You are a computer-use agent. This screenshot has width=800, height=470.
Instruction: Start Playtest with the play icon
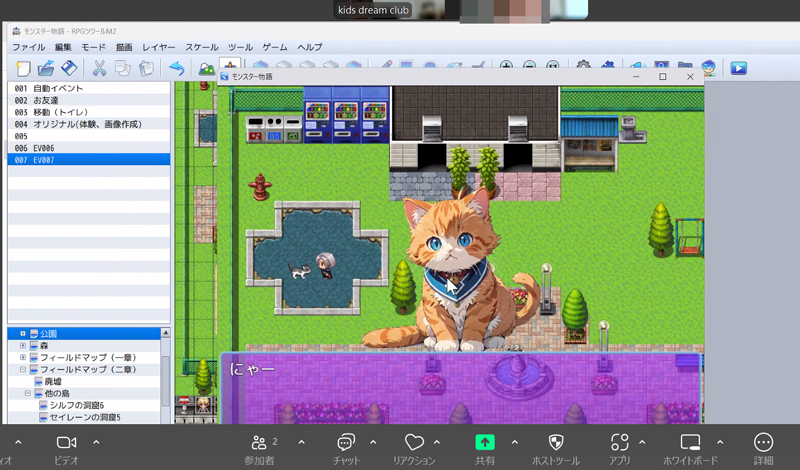click(738, 68)
